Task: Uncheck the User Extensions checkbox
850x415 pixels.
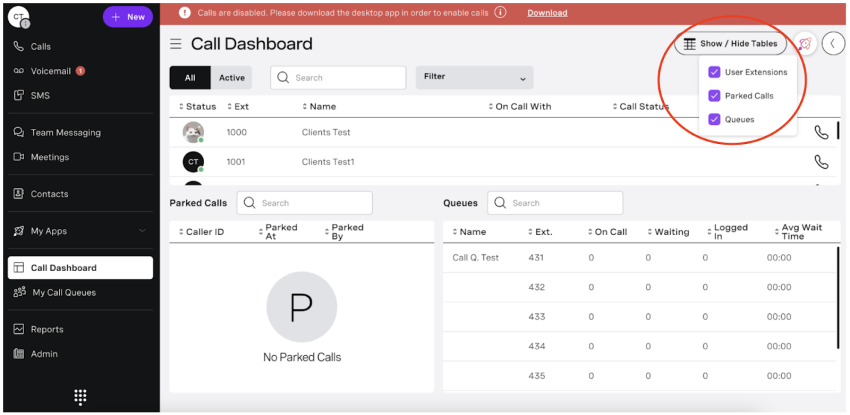Action: tap(714, 72)
